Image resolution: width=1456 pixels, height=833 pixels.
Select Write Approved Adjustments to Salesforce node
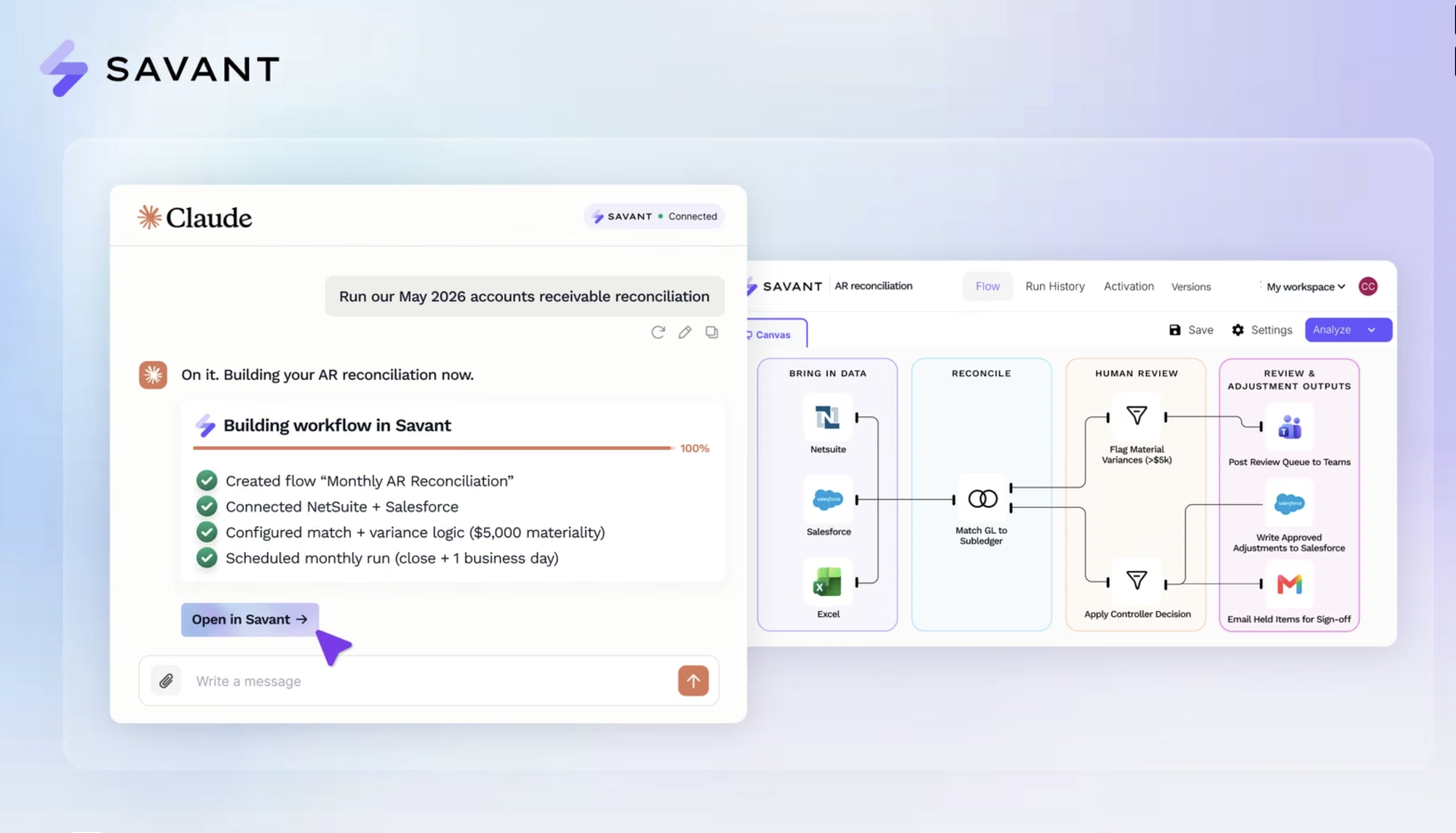coord(1289,503)
